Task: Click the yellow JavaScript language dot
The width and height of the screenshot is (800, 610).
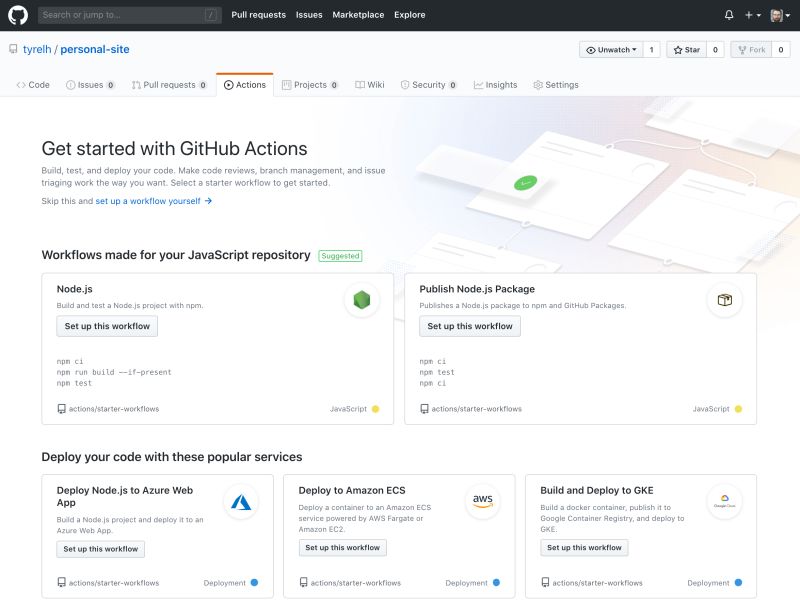Action: point(373,408)
